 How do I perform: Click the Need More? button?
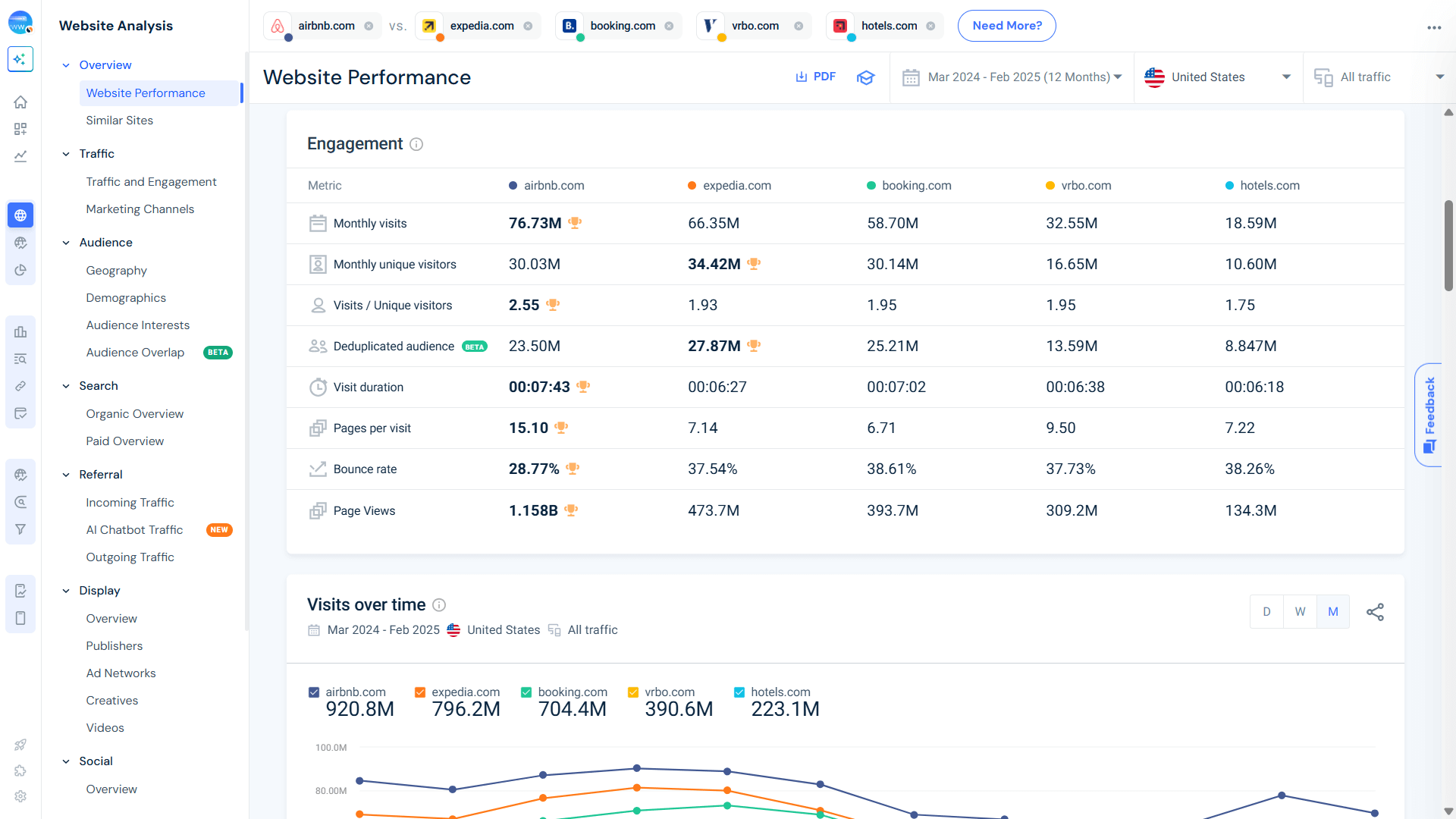pos(1006,25)
